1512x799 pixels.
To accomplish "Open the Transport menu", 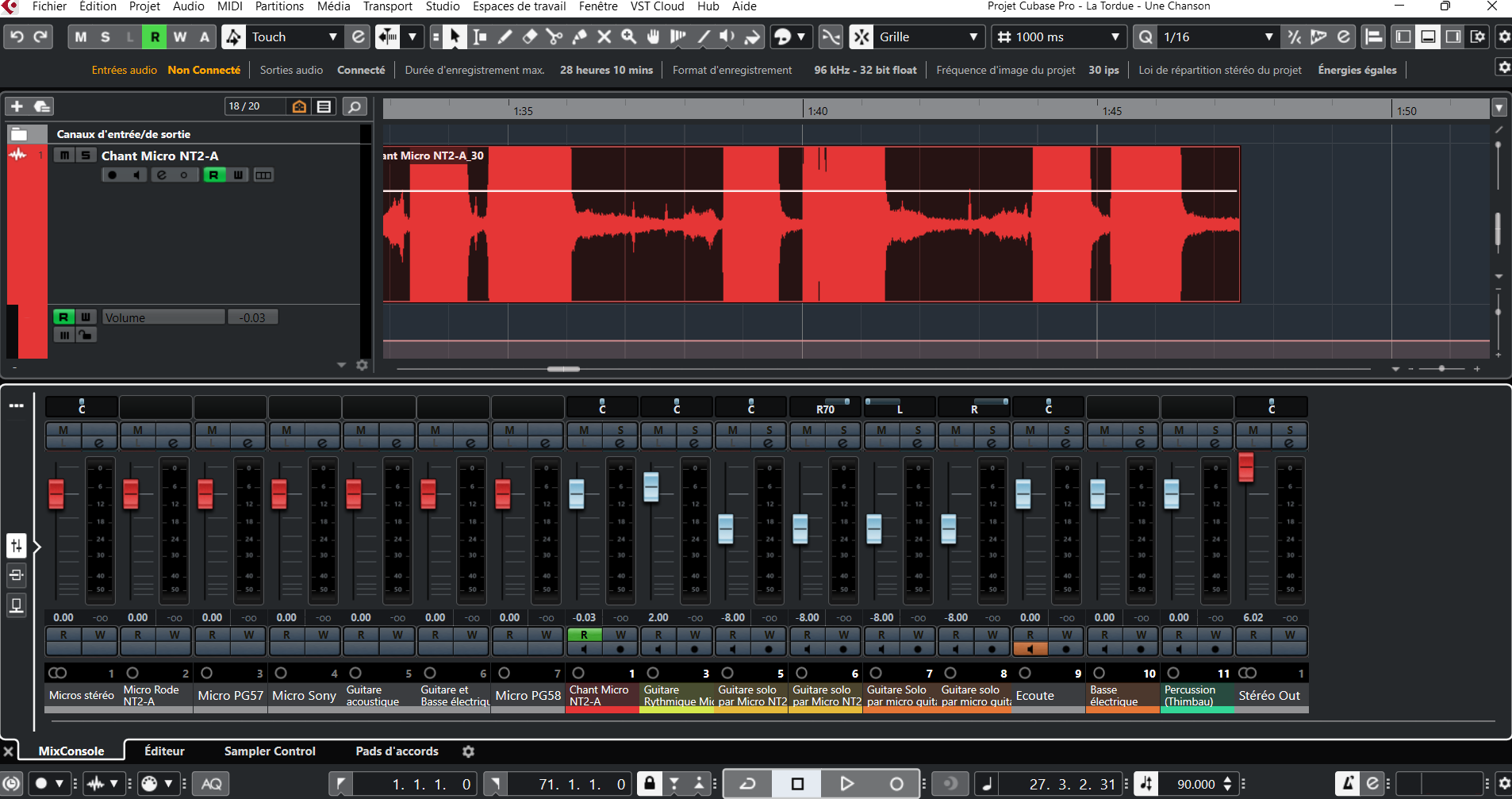I will (387, 6).
